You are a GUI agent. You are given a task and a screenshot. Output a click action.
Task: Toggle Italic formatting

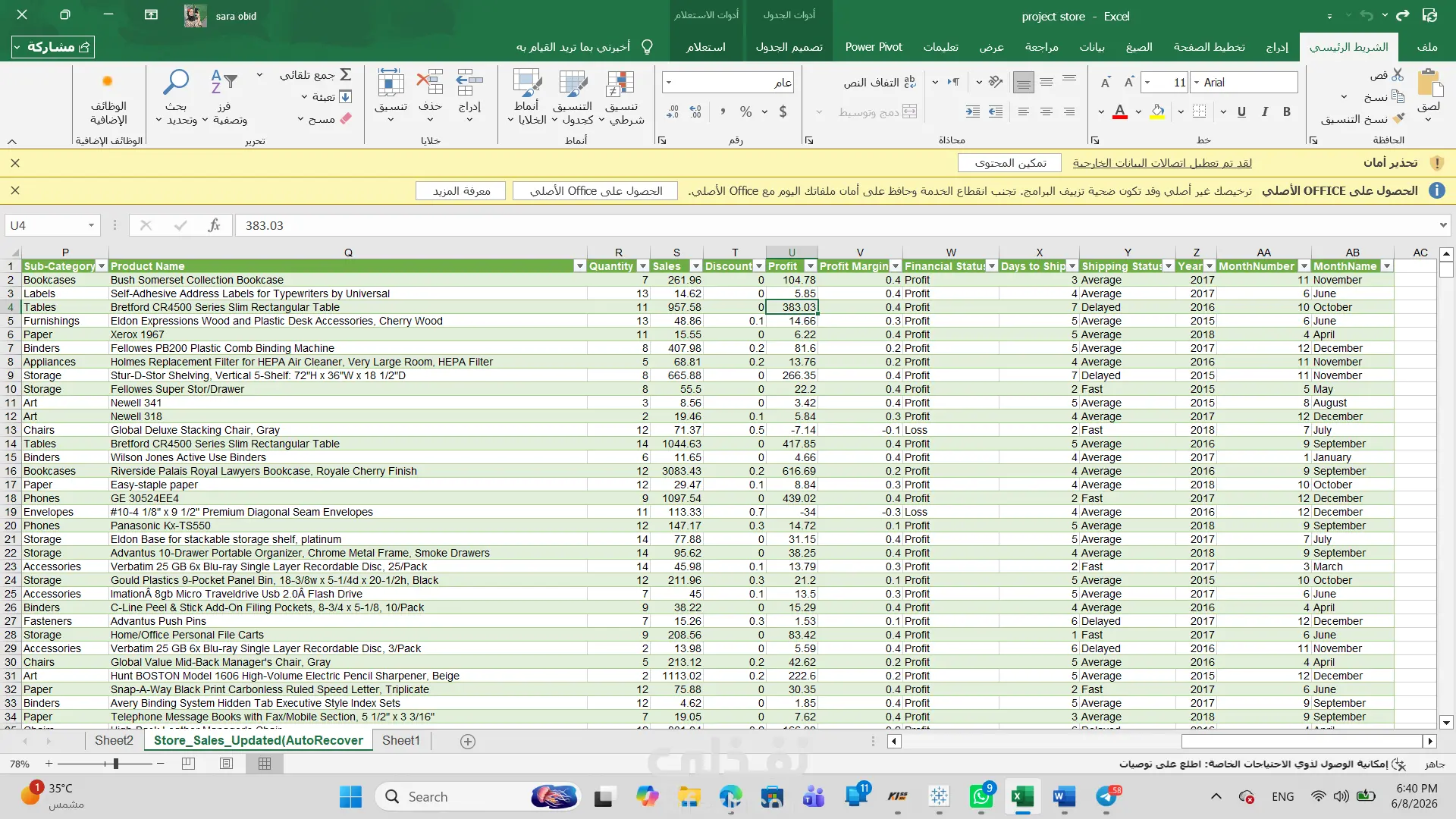click(1264, 112)
